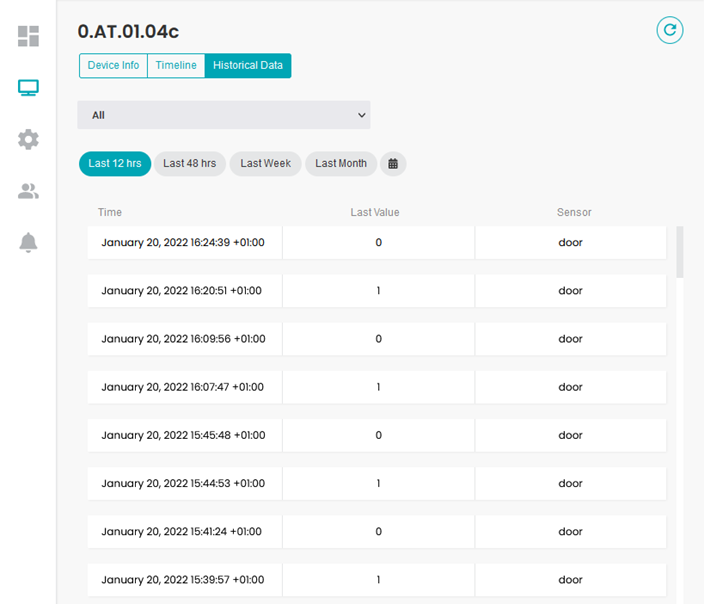Open the dashboard icon in sidebar
704x604 pixels.
[28, 36]
